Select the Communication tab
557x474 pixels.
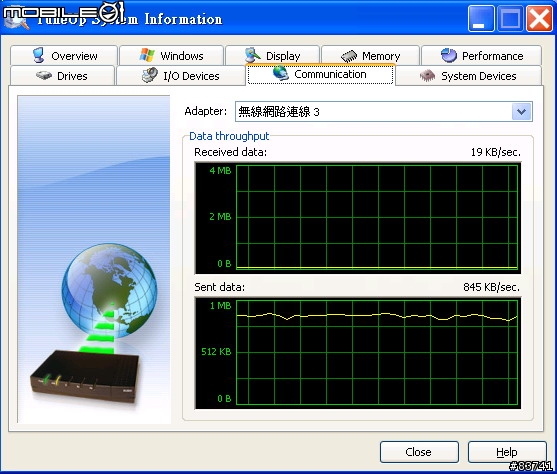pyautogui.click(x=320, y=74)
